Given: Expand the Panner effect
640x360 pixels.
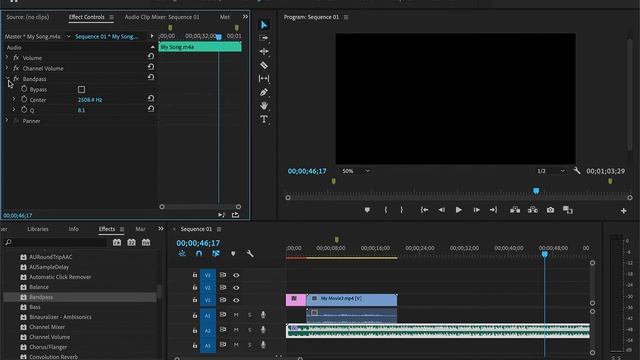Looking at the screenshot, I should point(7,120).
